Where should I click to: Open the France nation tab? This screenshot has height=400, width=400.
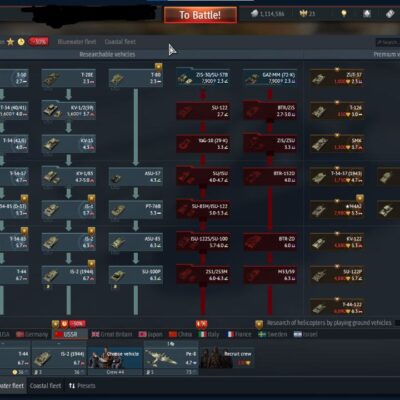point(239,334)
